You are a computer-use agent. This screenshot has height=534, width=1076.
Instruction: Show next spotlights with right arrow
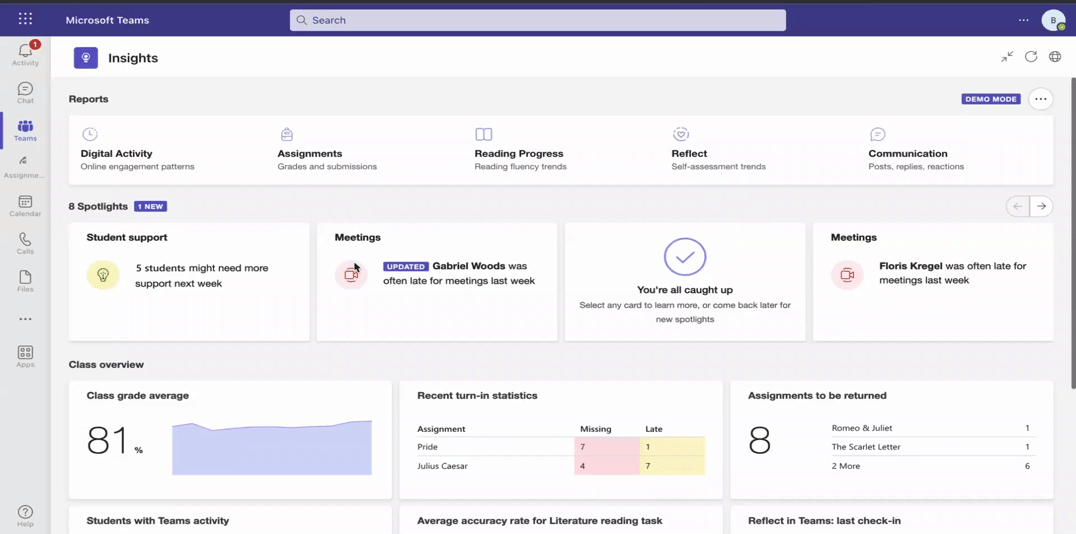tap(1041, 206)
